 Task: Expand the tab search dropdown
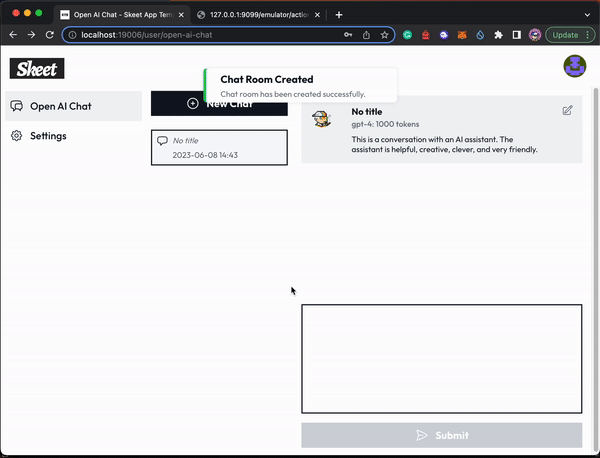click(587, 15)
